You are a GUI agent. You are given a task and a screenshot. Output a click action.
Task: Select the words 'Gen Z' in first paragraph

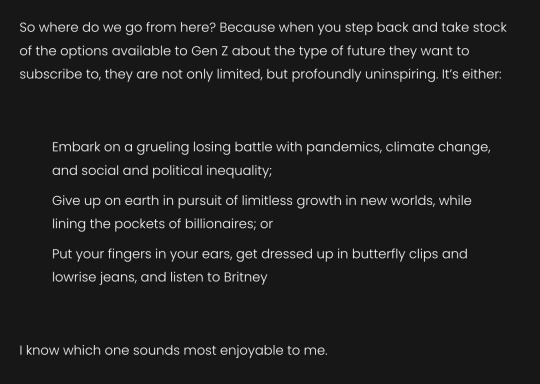209,51
